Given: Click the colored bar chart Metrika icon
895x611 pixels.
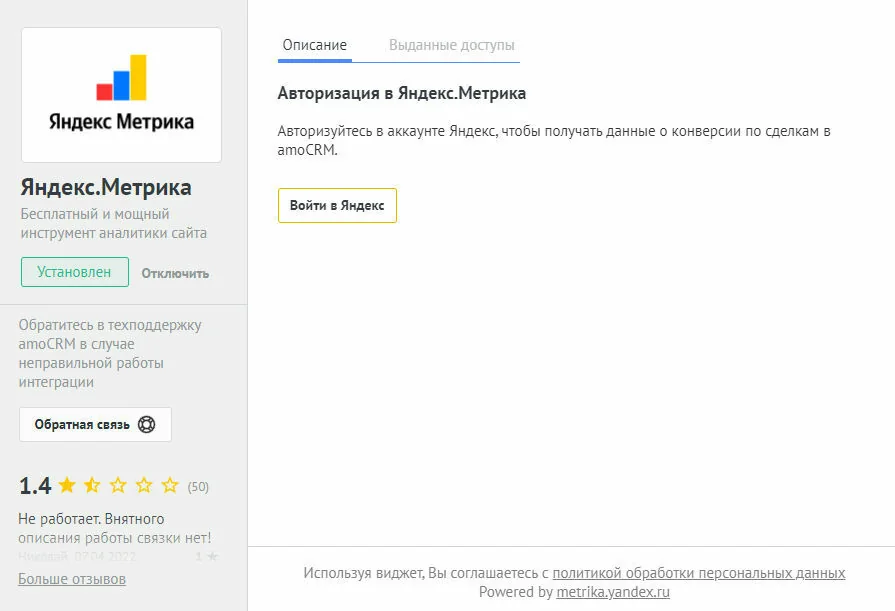Looking at the screenshot, I should pyautogui.click(x=122, y=78).
